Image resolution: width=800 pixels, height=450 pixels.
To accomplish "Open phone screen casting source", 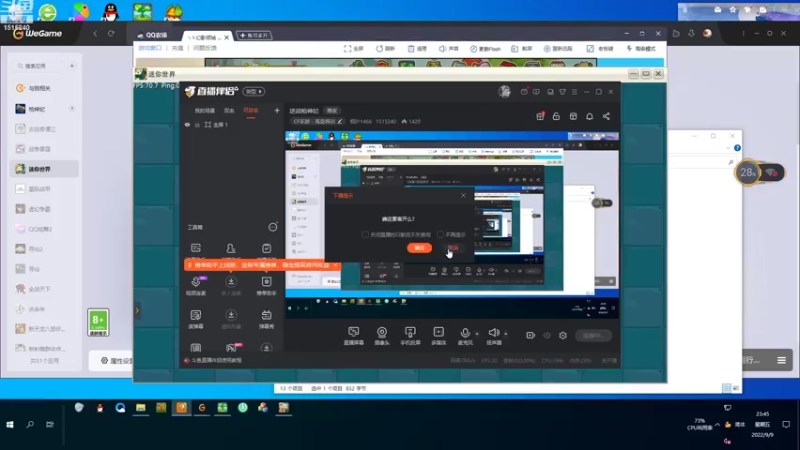I will point(410,336).
